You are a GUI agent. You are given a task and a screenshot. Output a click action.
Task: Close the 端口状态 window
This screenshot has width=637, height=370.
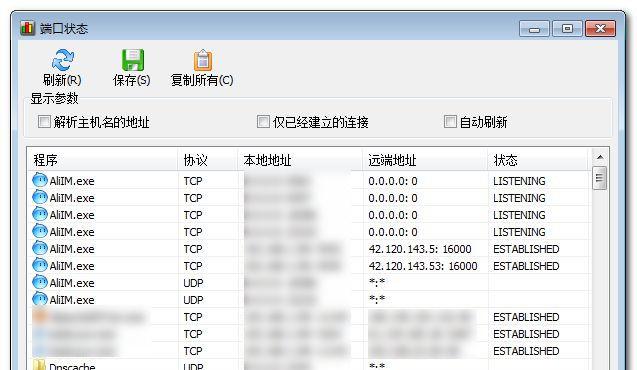[x=600, y=29]
